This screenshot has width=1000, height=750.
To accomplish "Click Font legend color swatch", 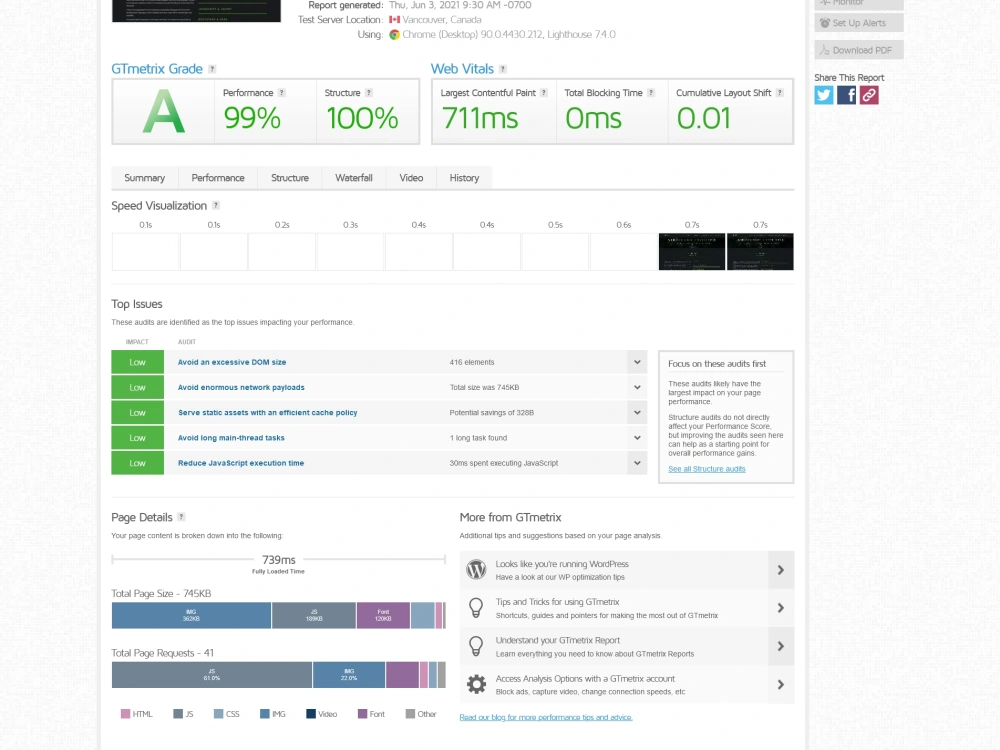I will pyautogui.click(x=362, y=714).
